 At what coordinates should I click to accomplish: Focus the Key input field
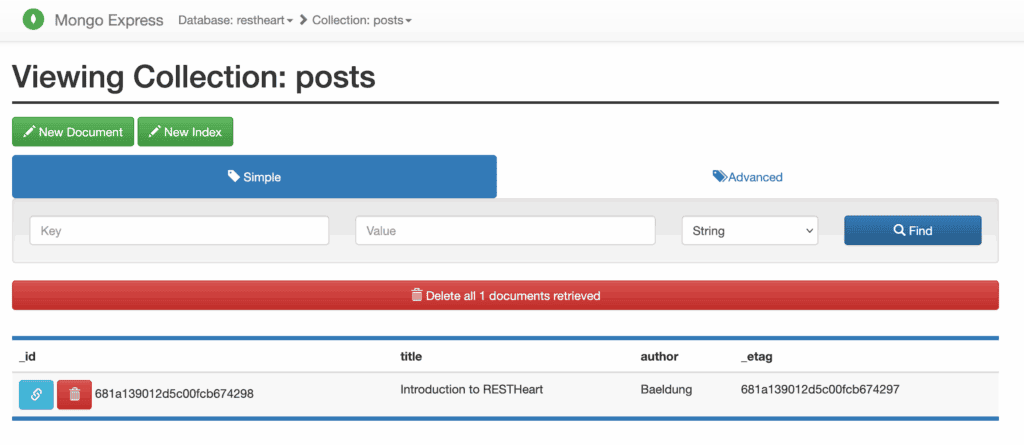179,231
